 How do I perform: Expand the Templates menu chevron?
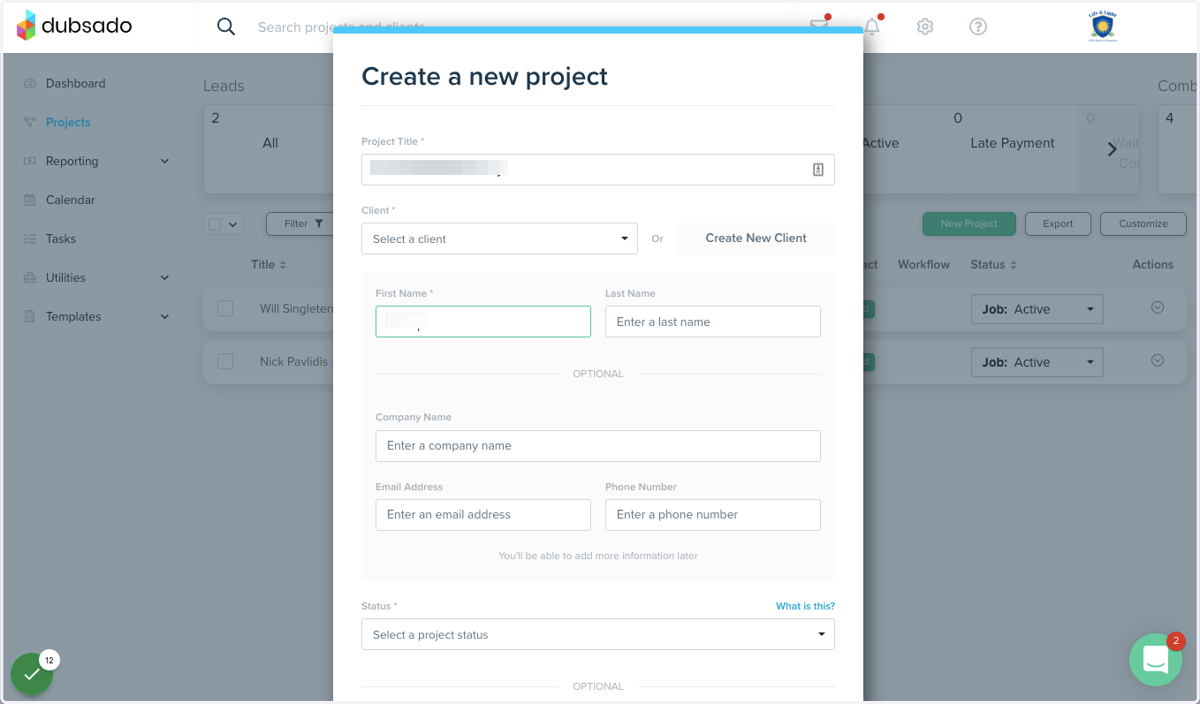[x=165, y=317]
